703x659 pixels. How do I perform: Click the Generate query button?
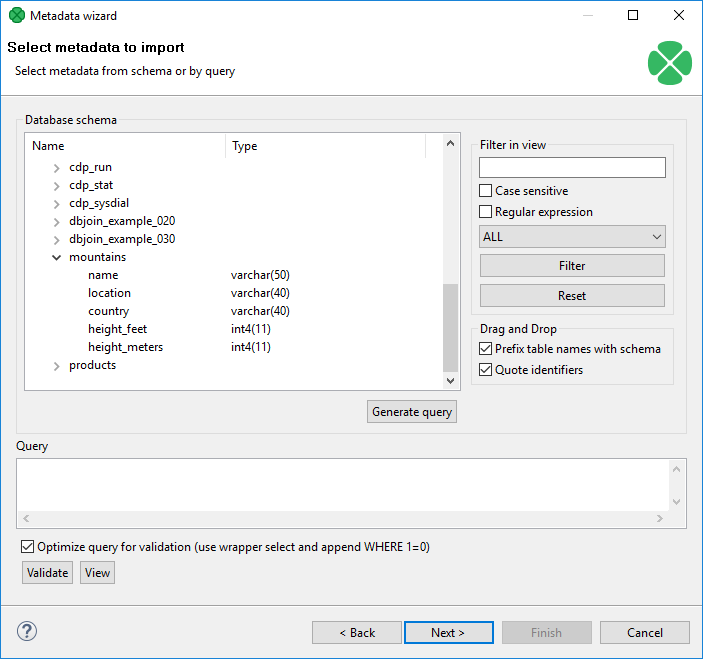pos(412,412)
